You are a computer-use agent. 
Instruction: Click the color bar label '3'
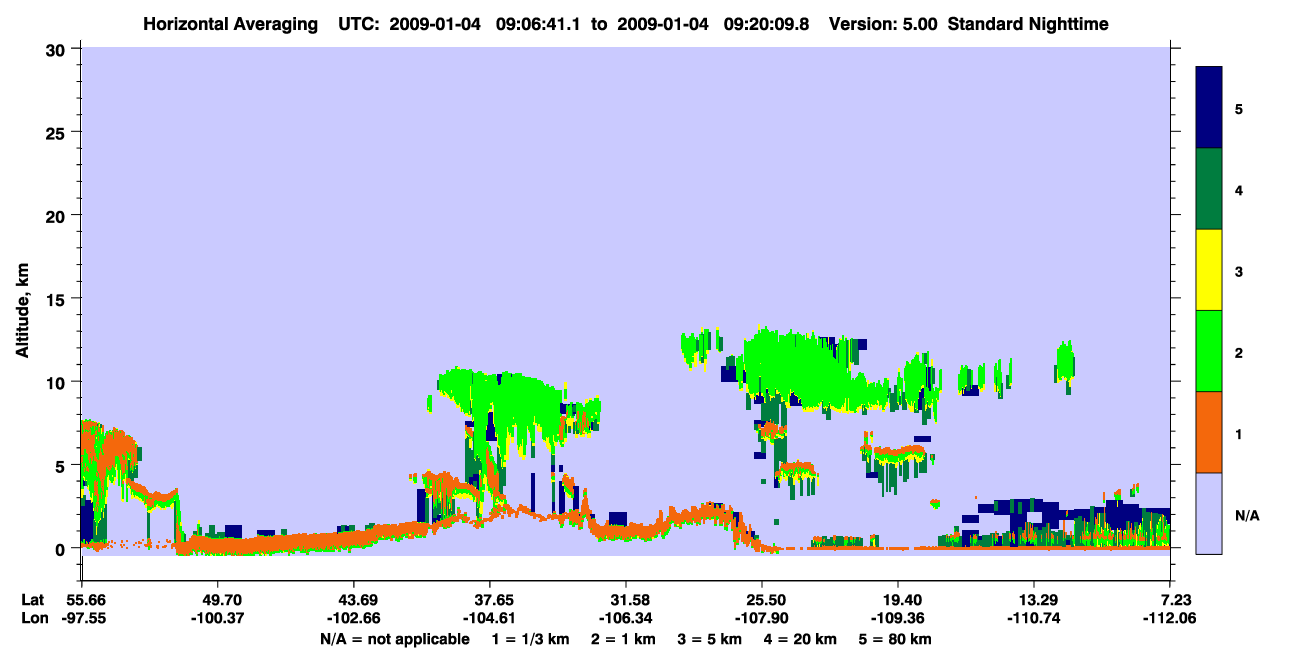coord(1238,270)
